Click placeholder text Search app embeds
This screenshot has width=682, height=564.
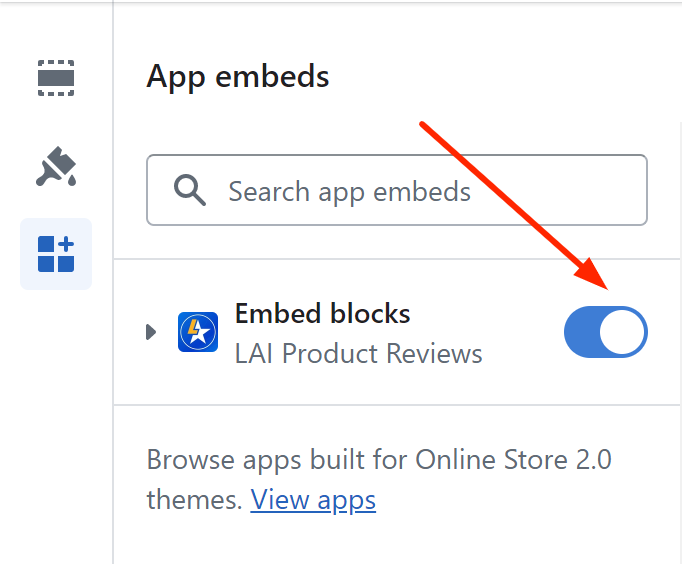tap(349, 191)
